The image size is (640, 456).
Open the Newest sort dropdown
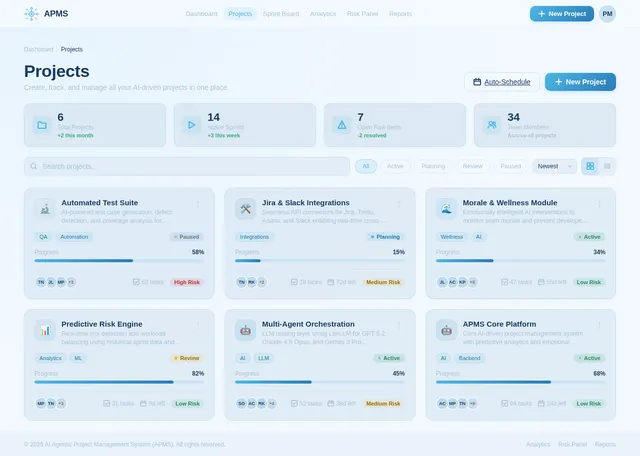pyautogui.click(x=554, y=166)
